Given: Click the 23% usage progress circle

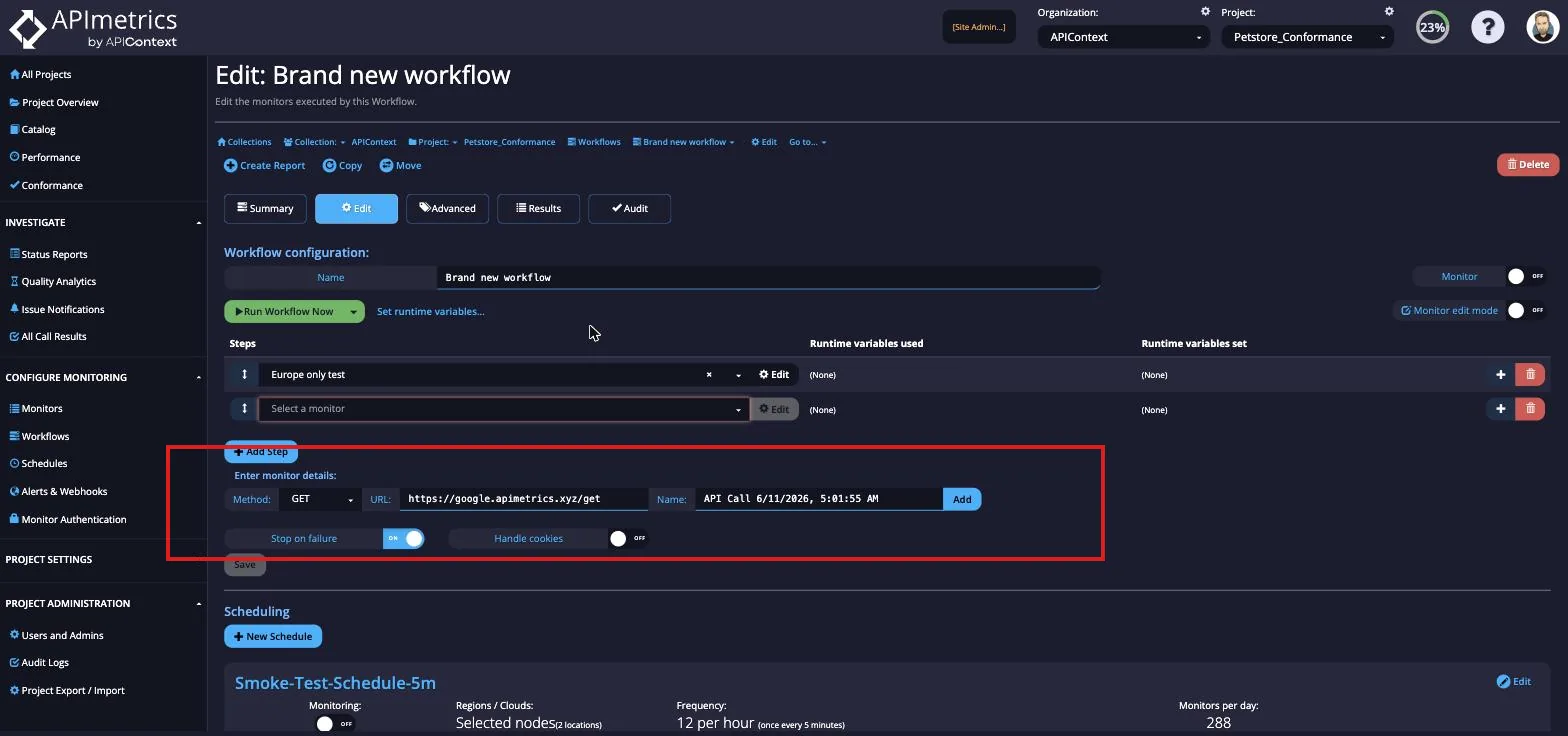Looking at the screenshot, I should (x=1432, y=27).
